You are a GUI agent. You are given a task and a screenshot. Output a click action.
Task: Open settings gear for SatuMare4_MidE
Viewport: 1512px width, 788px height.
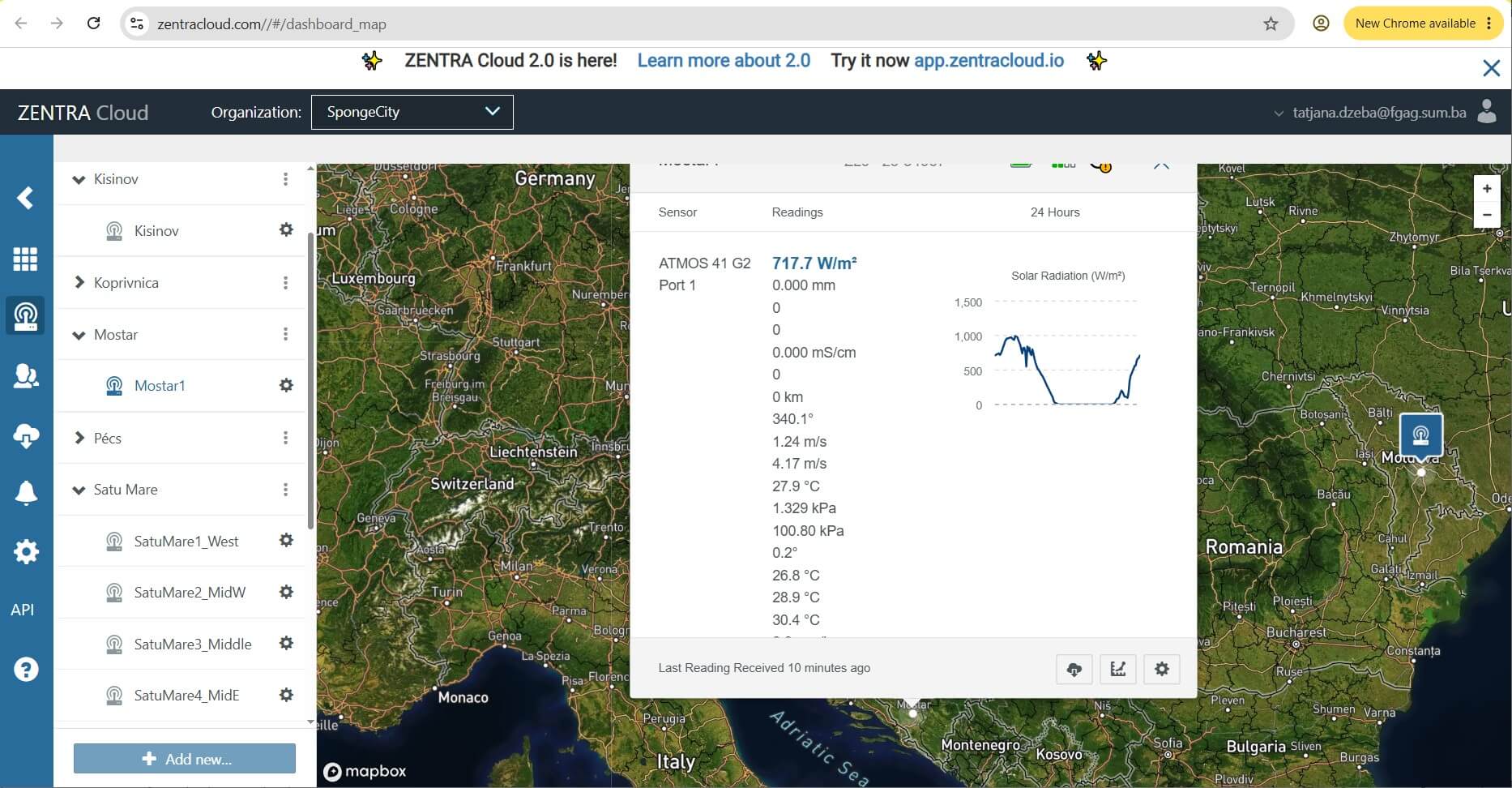point(286,695)
